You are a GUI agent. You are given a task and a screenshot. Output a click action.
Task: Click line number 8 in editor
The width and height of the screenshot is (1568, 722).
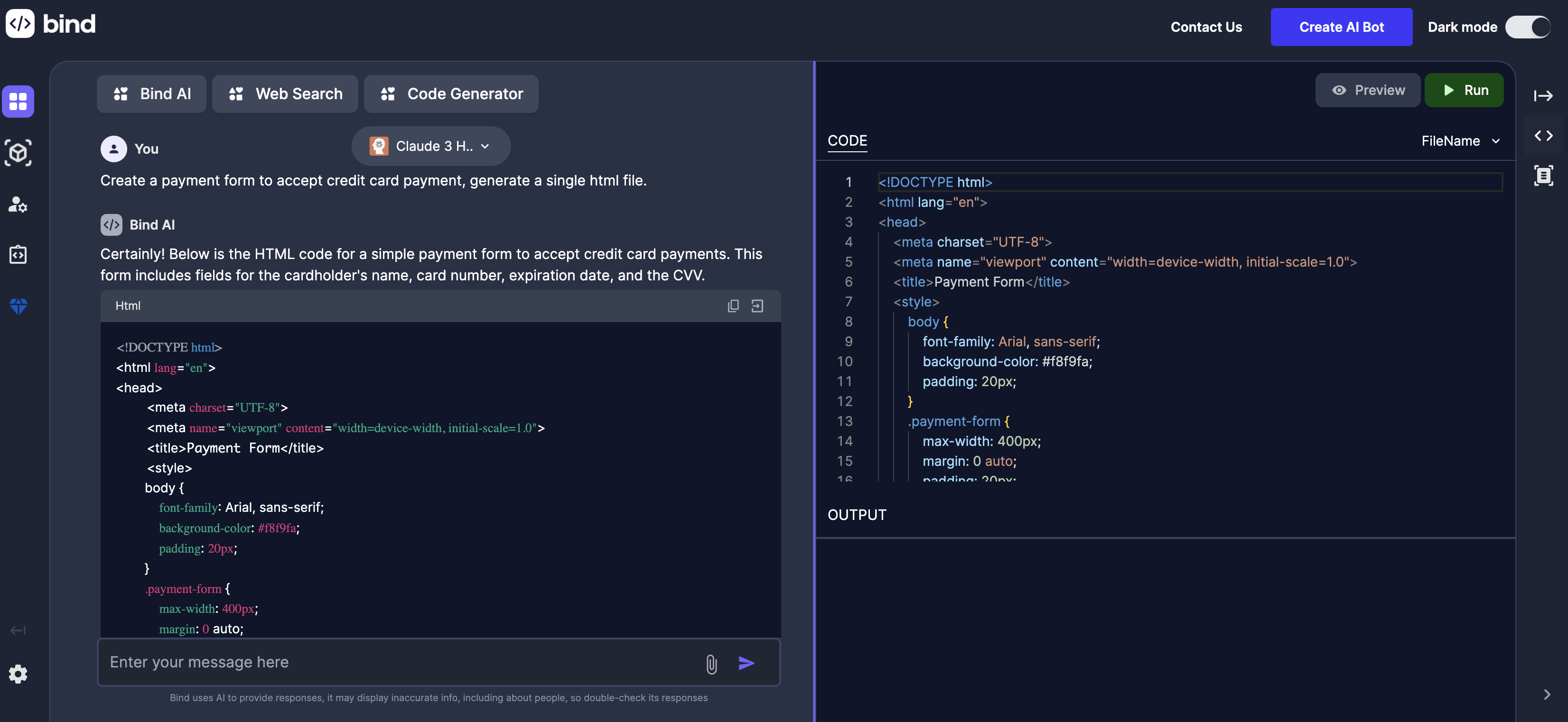[x=849, y=321]
